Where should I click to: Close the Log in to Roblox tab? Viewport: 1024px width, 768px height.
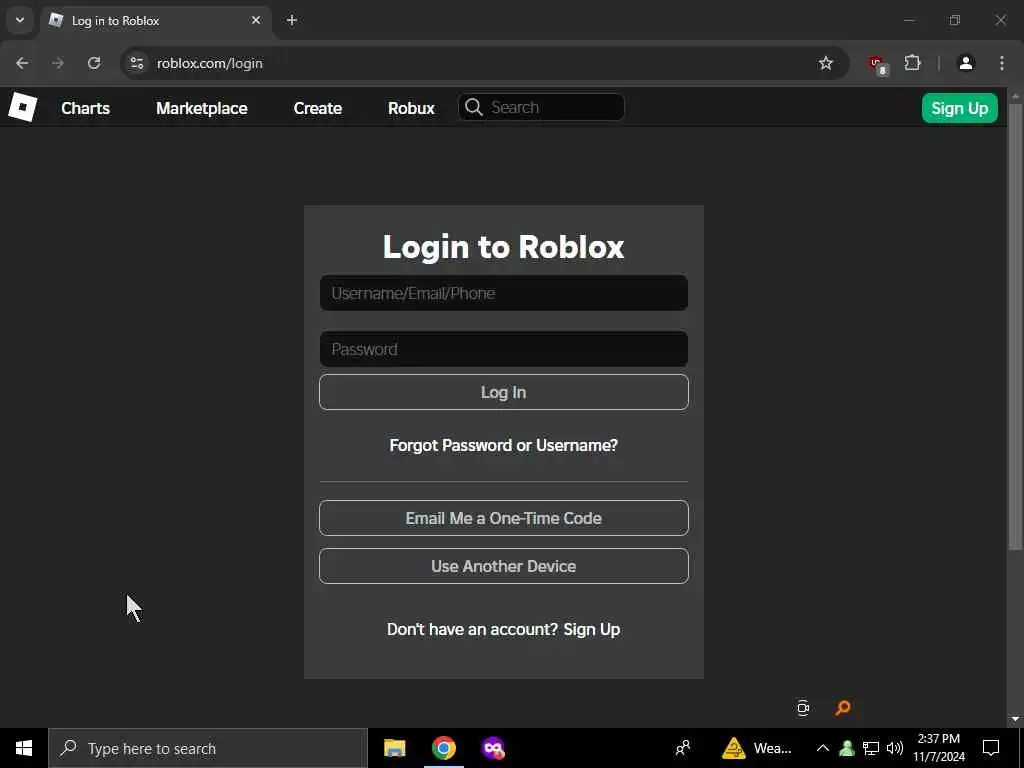pos(256,20)
